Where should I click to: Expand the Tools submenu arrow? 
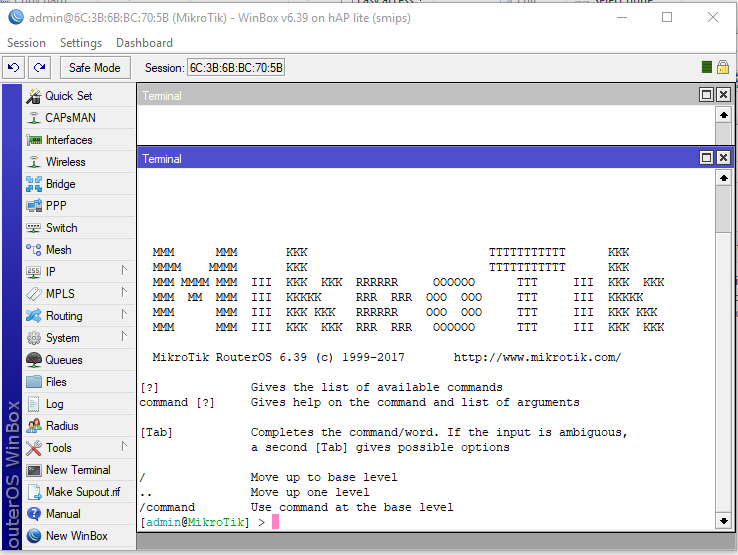[124, 446]
